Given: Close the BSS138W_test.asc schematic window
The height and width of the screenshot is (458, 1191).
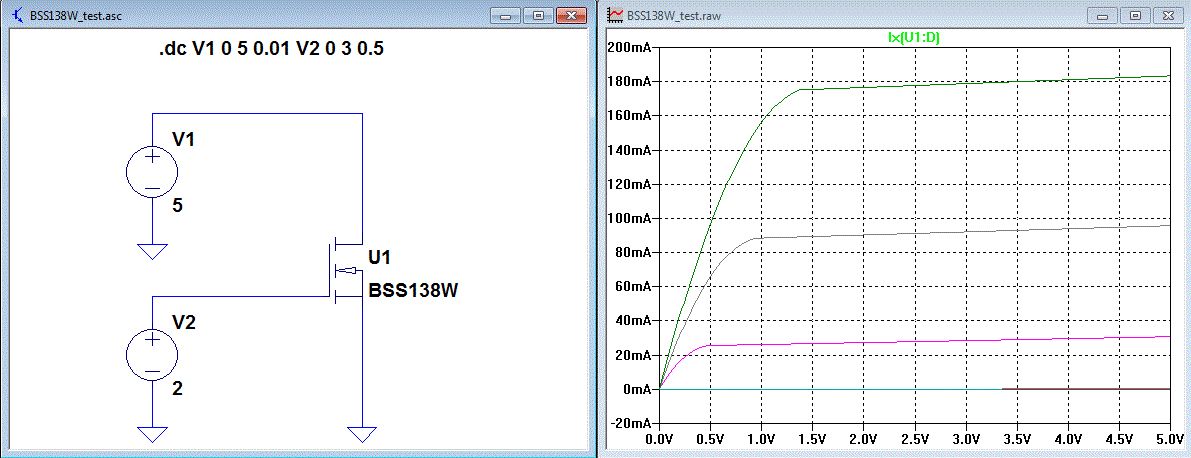Looking at the screenshot, I should click(571, 14).
